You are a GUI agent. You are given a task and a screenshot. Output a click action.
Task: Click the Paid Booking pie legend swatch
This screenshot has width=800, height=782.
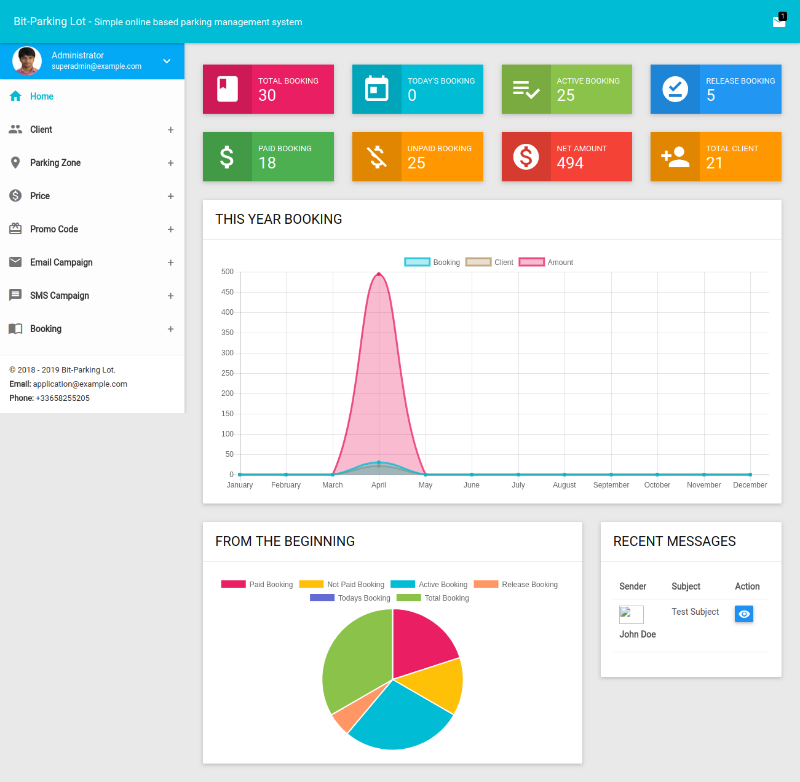click(233, 584)
